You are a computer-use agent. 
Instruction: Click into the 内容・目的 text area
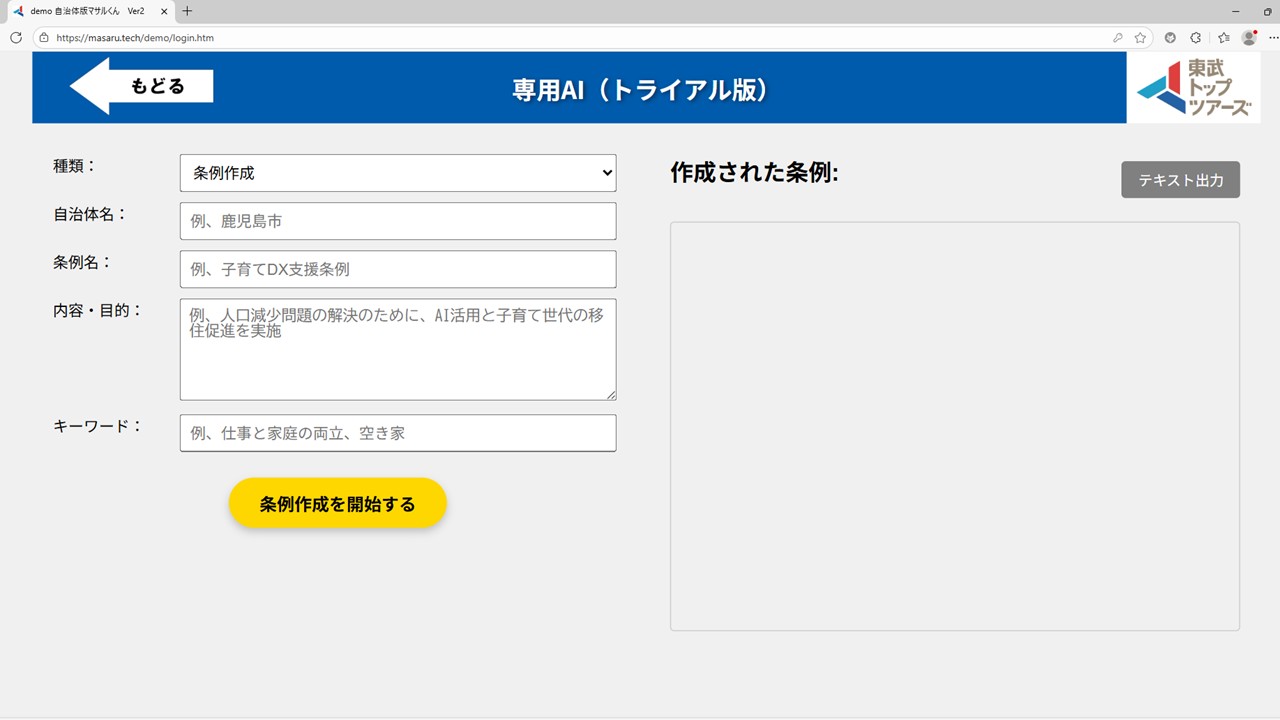[398, 349]
